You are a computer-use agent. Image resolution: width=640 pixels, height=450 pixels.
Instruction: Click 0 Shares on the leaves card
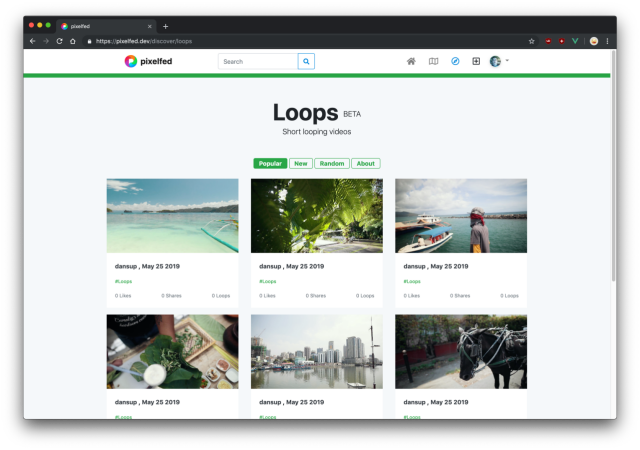coord(316,296)
